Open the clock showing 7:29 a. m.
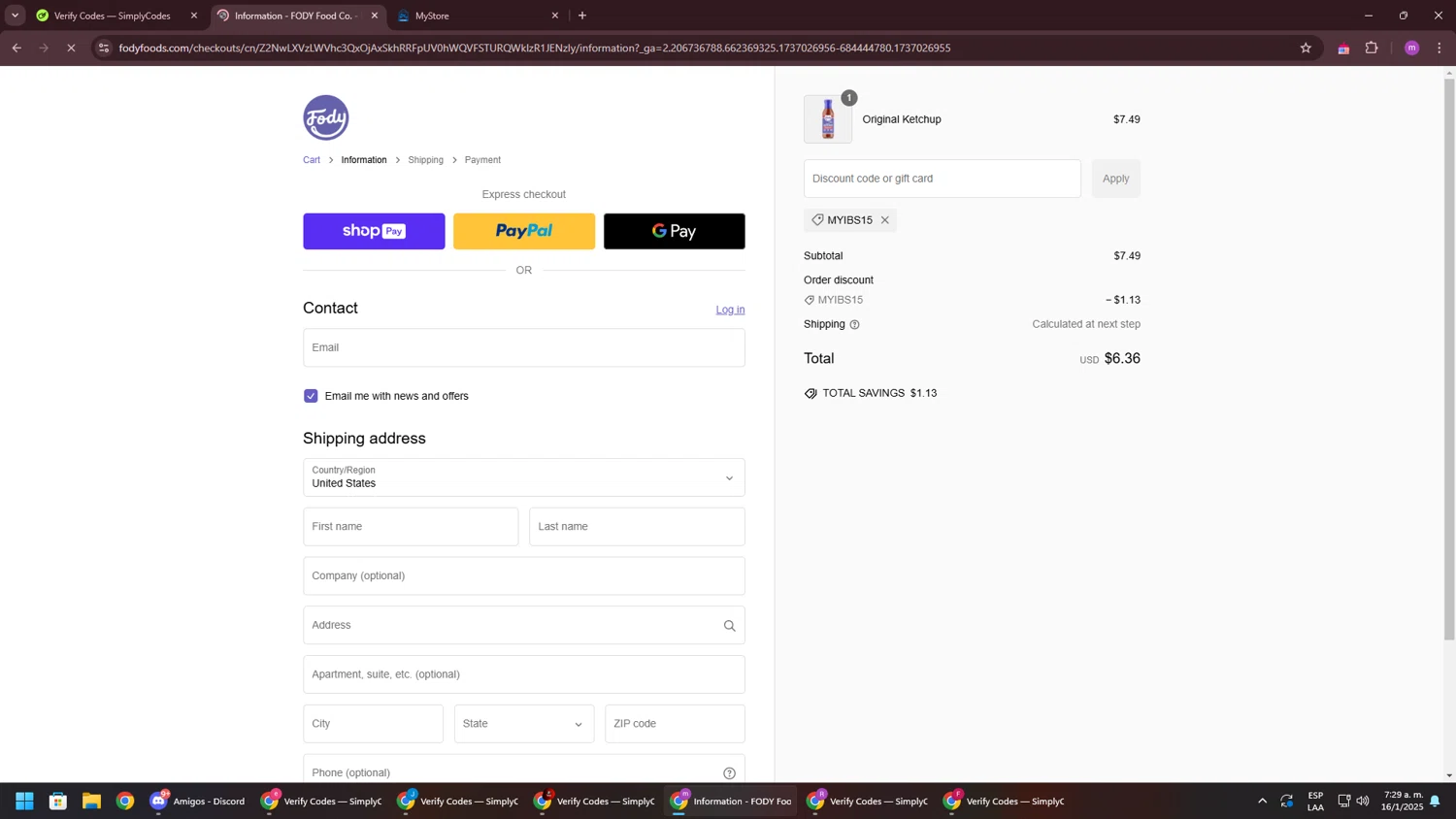 coord(1403,802)
